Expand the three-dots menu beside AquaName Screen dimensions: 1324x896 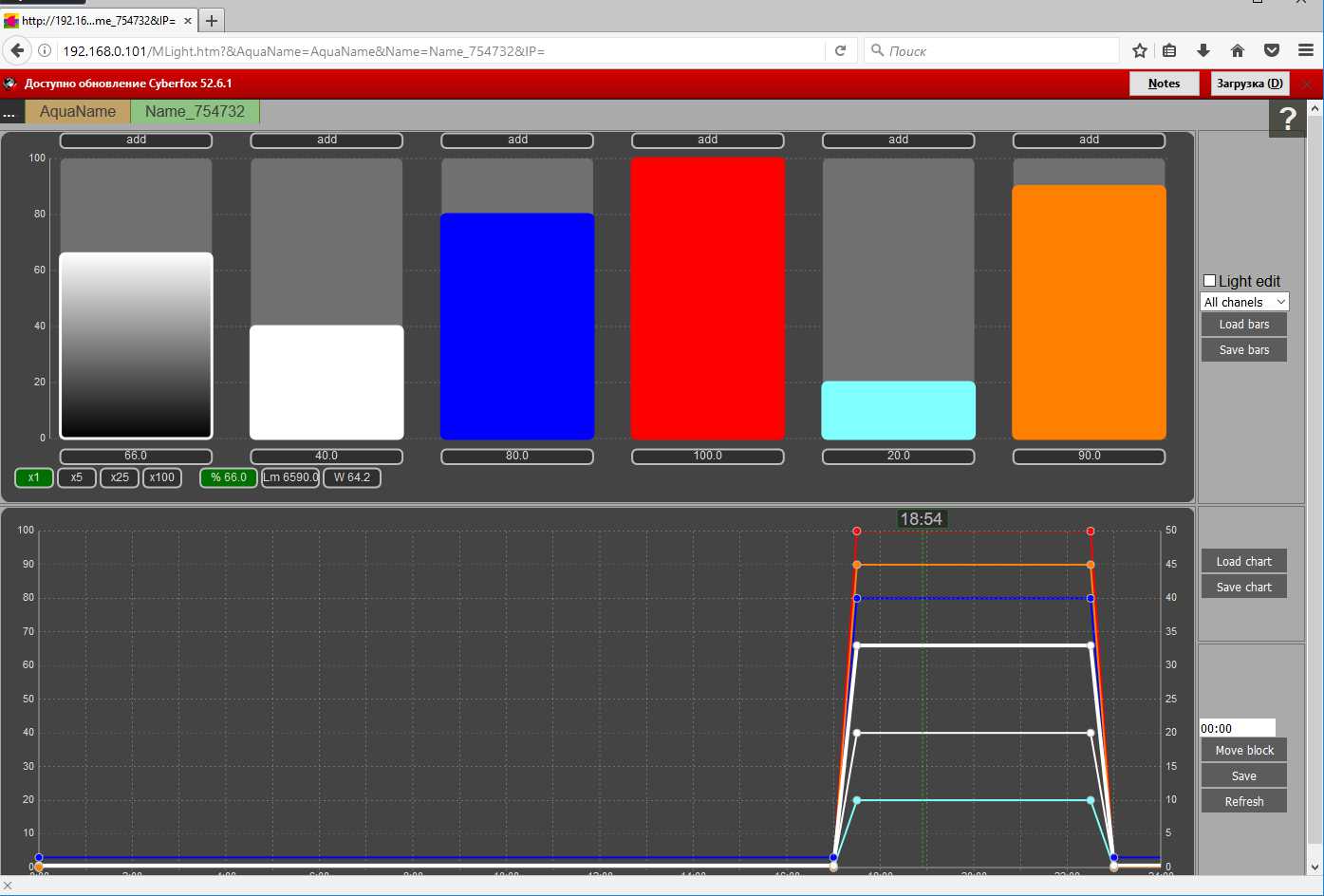coord(9,113)
